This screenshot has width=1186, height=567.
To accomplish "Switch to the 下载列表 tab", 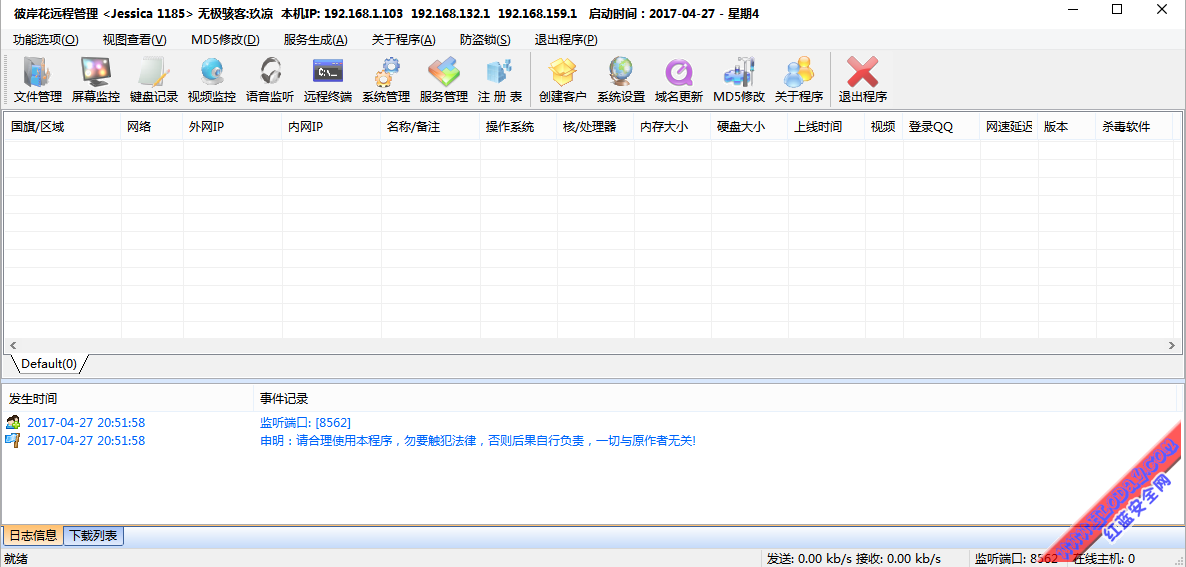I will tap(93, 536).
